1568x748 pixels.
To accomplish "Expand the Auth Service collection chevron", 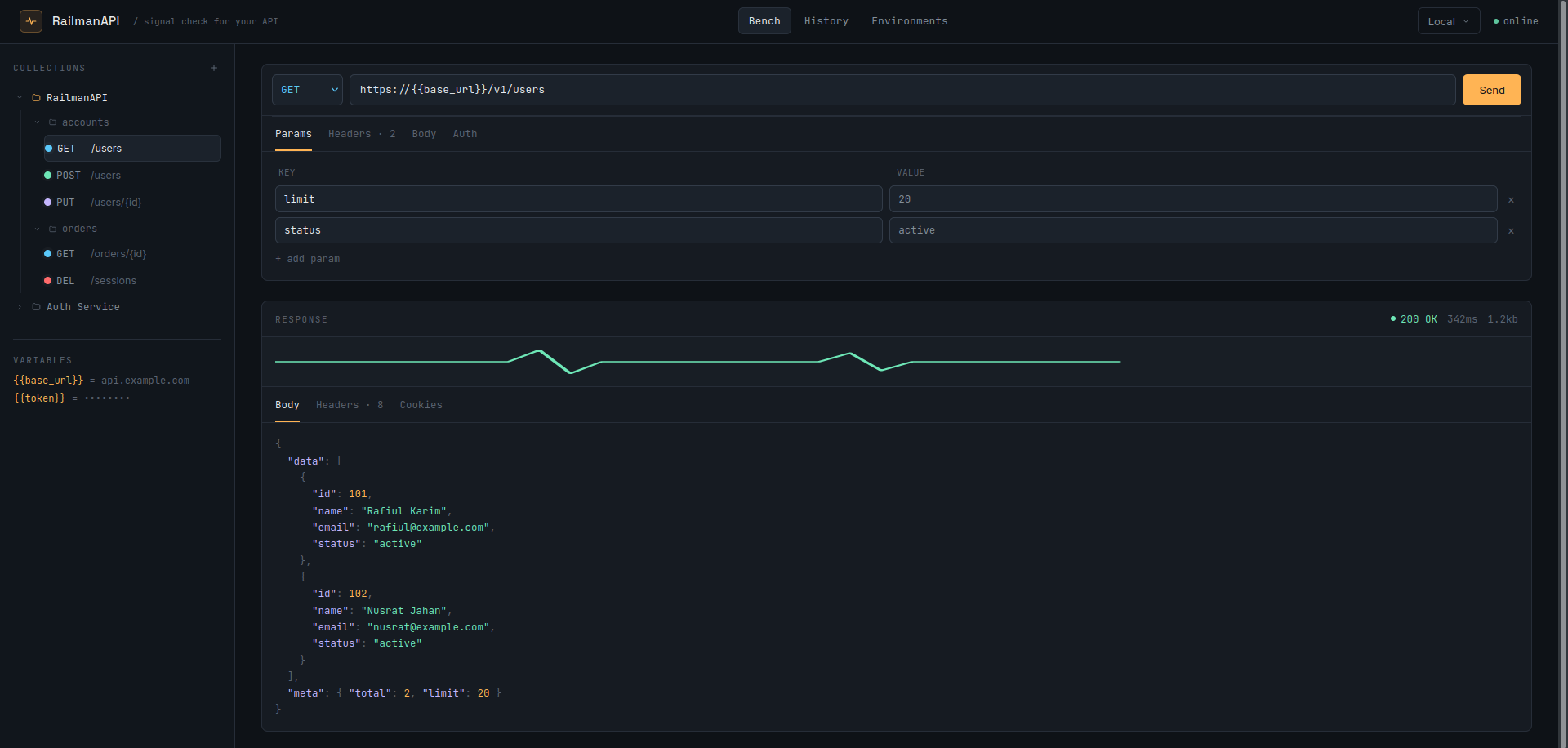I will point(20,307).
